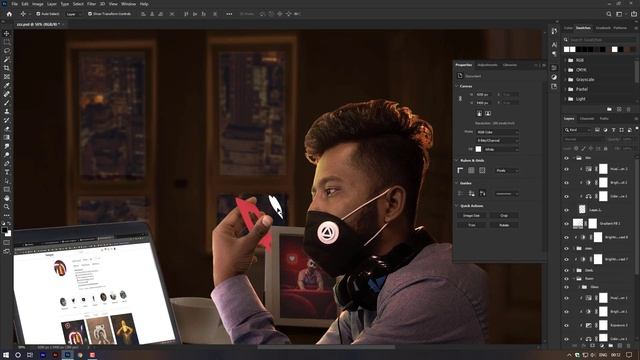Image resolution: width=640 pixels, height=360 pixels.
Task: Select the Rectangular Marquee tool
Action: [7, 42]
